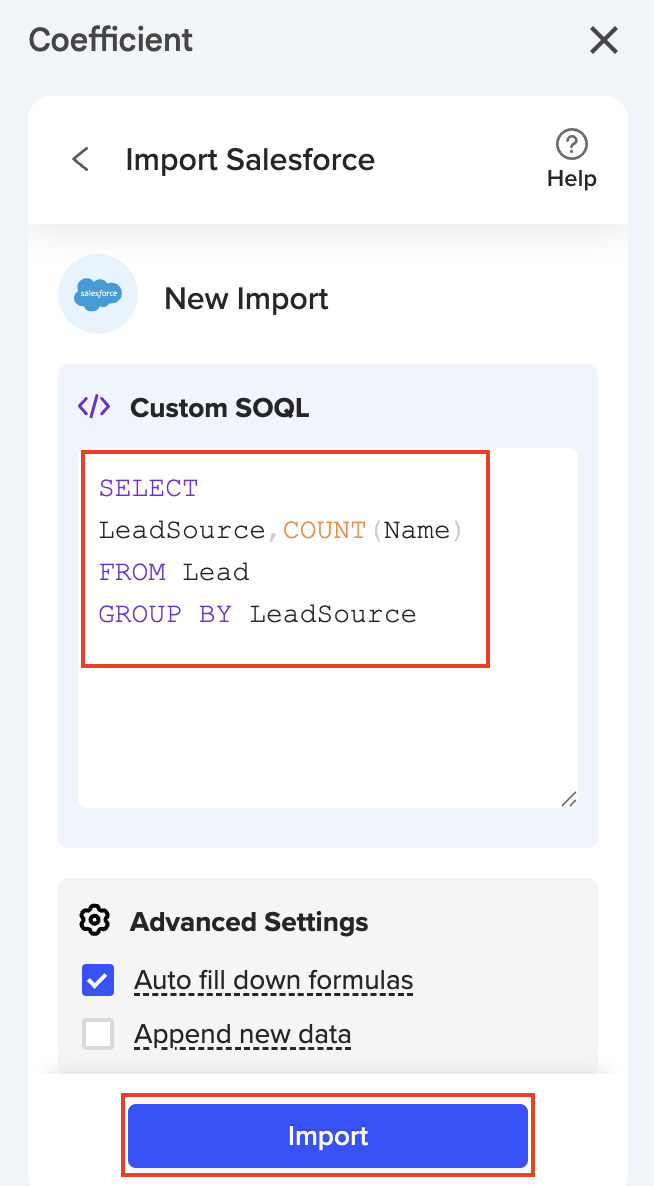Click the Import Salesforce header title

click(x=250, y=160)
